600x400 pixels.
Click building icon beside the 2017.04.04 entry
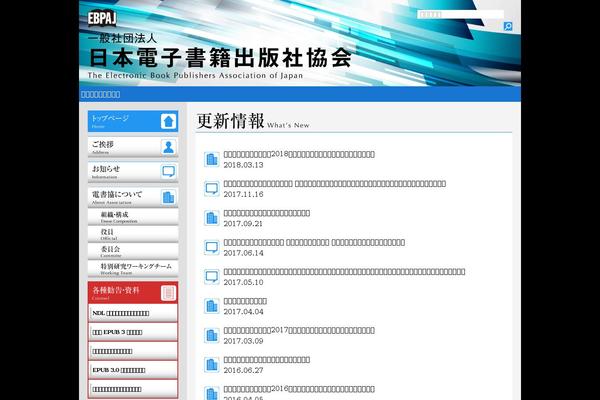(212, 306)
